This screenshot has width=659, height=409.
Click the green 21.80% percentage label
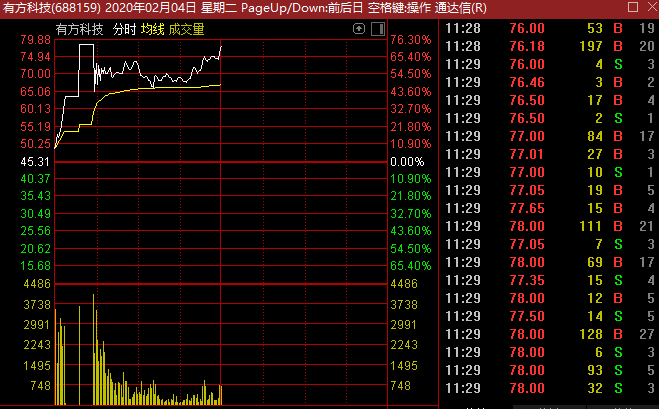pos(411,196)
